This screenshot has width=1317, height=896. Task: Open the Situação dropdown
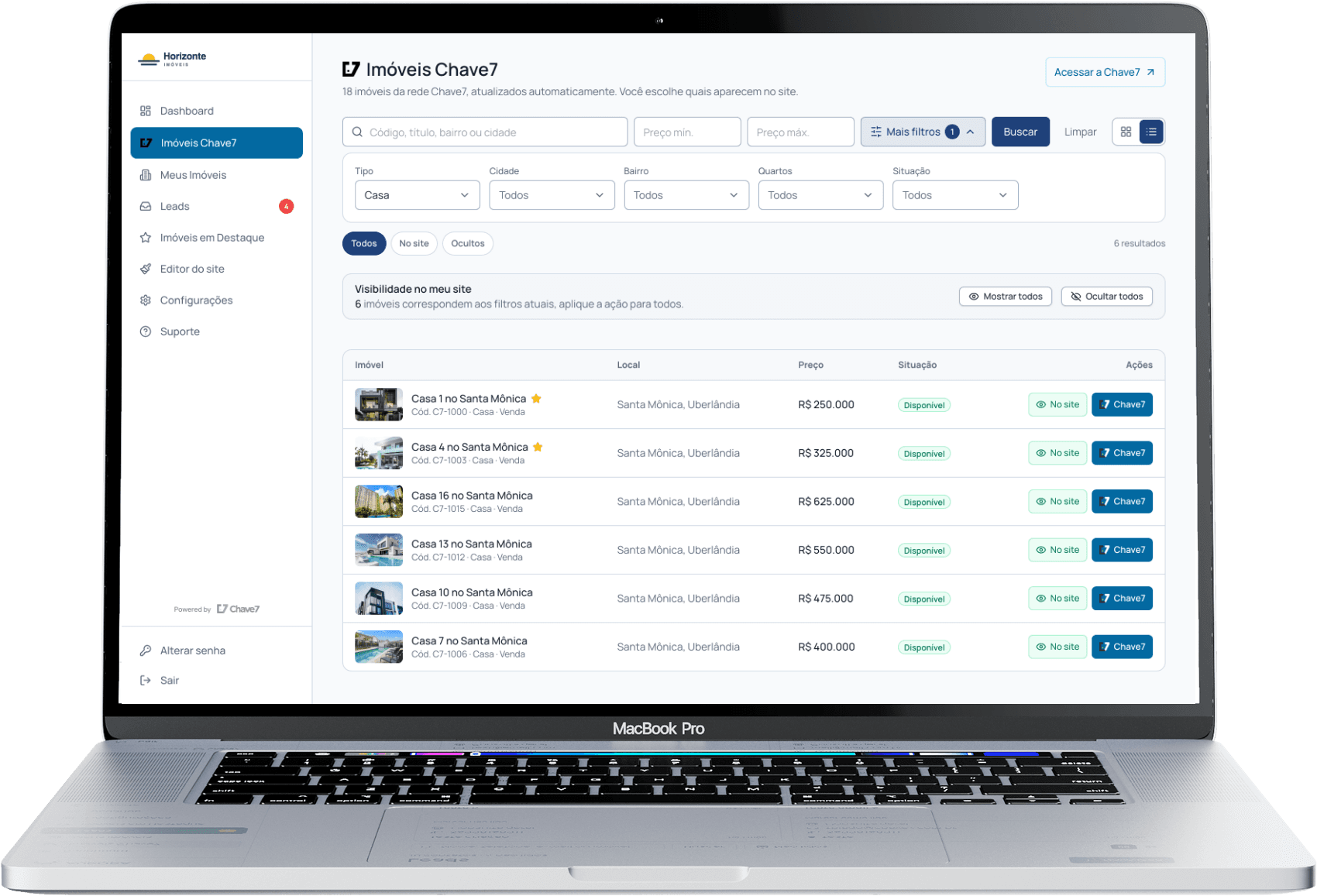(x=955, y=195)
